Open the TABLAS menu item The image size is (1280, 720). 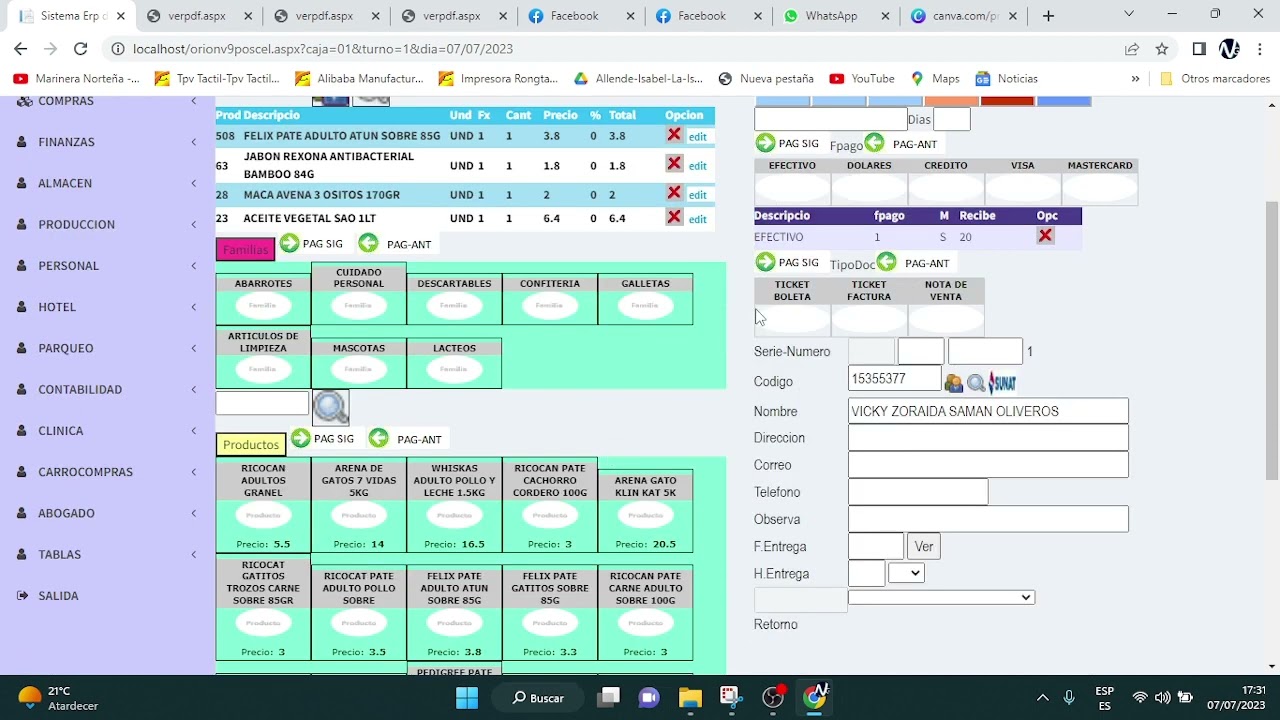click(107, 554)
